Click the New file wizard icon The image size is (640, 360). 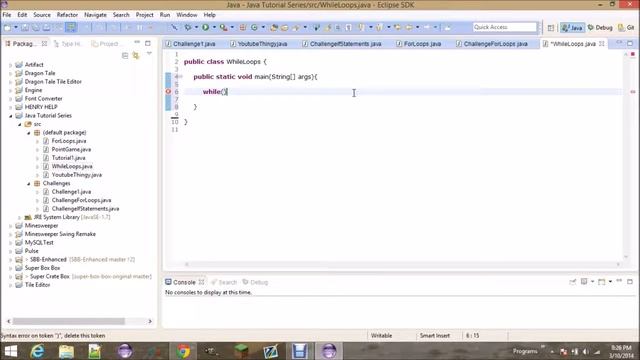coord(7,27)
